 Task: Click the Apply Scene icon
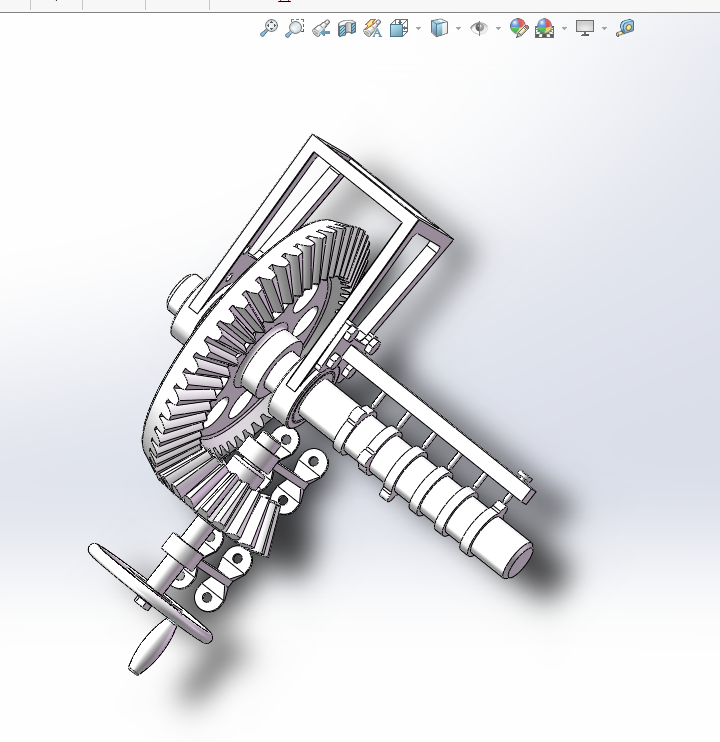click(x=544, y=28)
